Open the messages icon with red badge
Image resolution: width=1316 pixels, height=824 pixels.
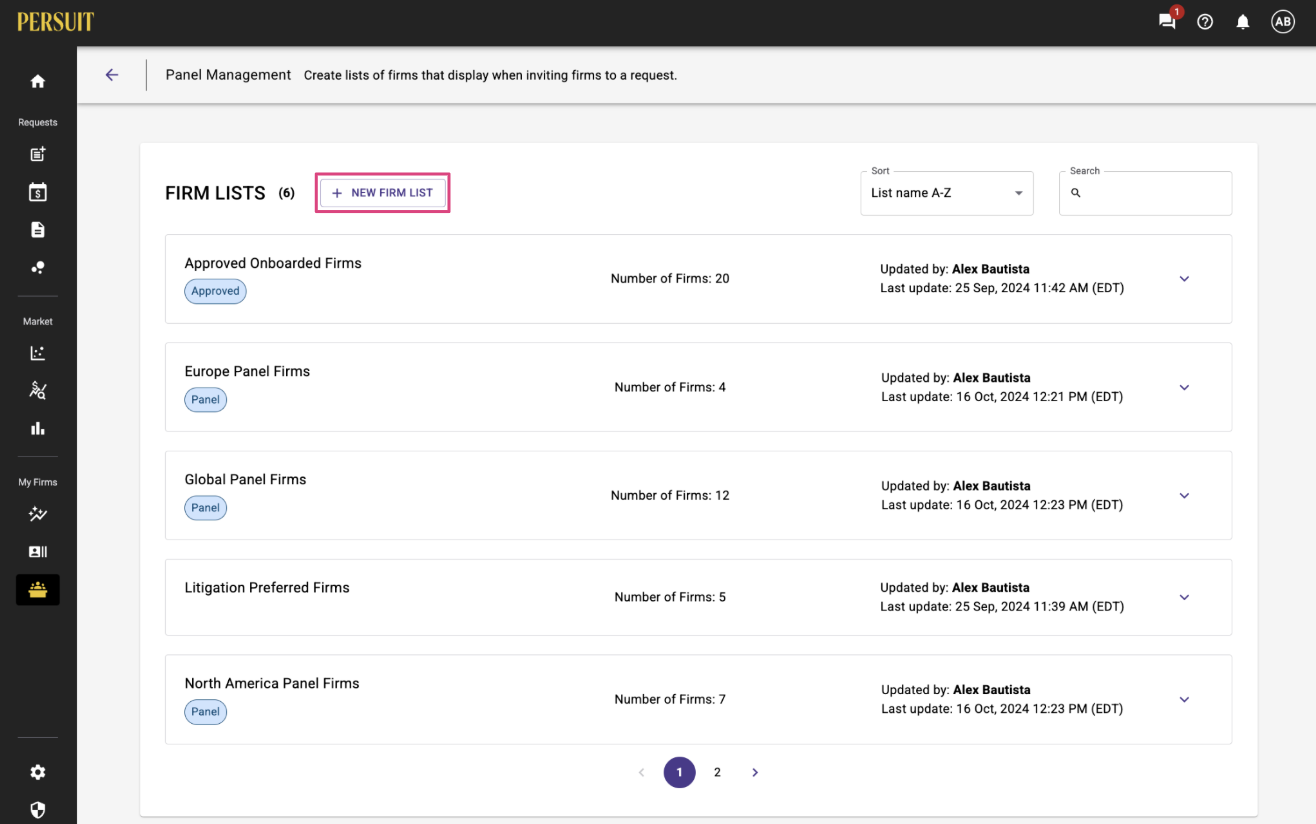coord(1167,21)
